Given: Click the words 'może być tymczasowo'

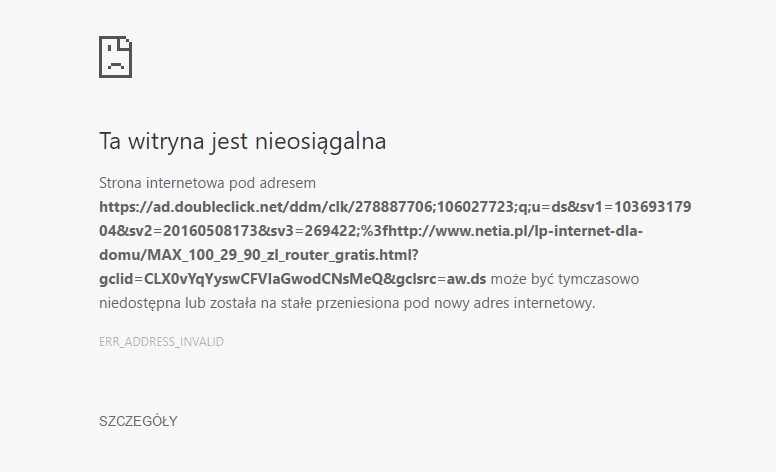Looking at the screenshot, I should coord(565,279).
